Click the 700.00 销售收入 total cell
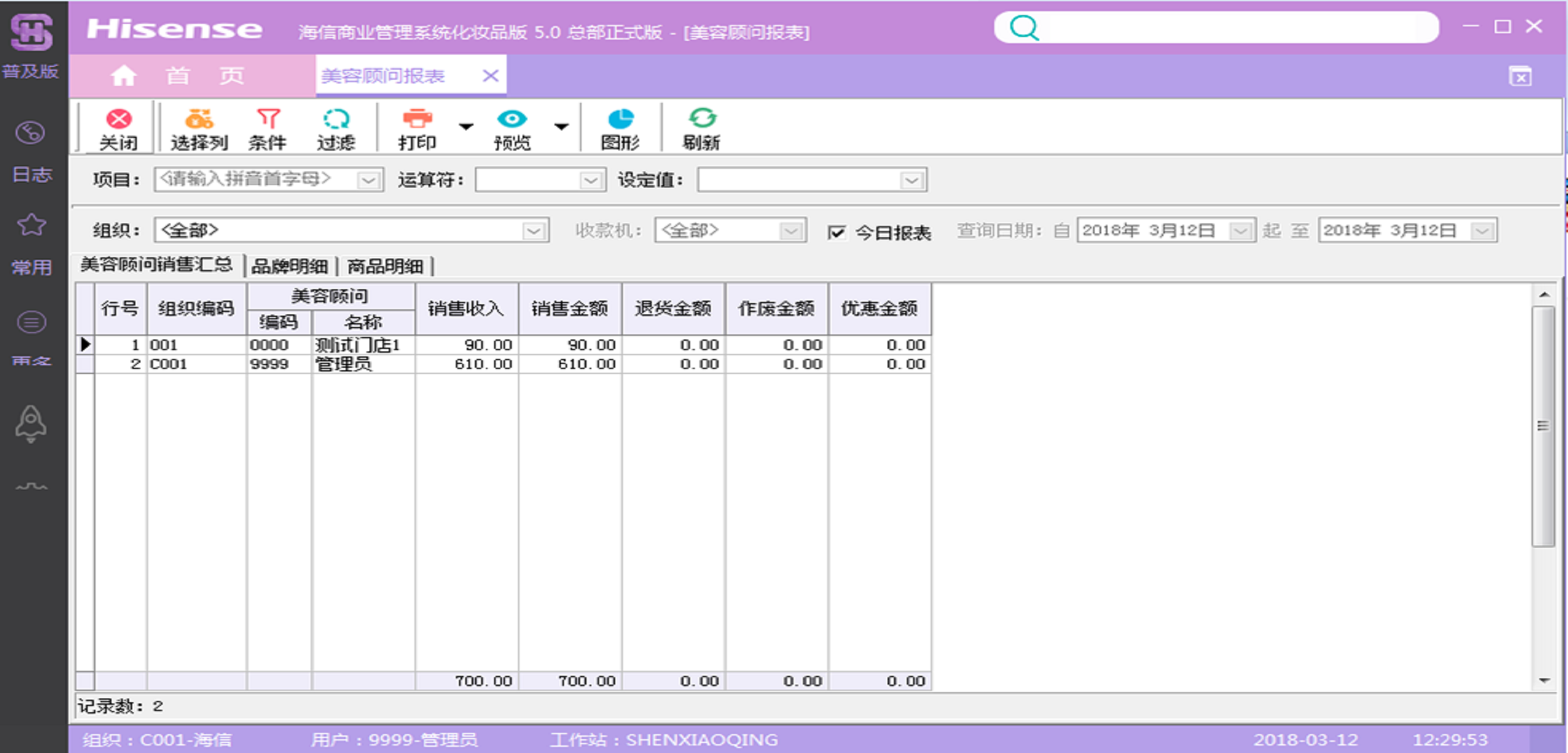1568x753 pixels. pos(467,681)
